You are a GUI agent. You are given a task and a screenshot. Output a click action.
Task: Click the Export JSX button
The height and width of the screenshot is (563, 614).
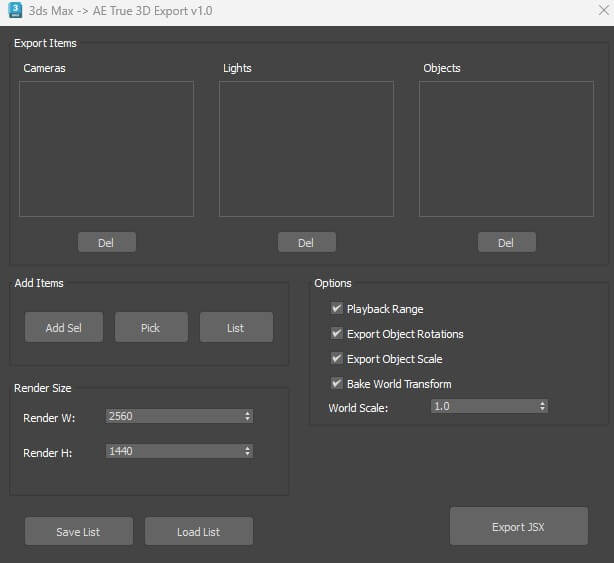coord(518,526)
